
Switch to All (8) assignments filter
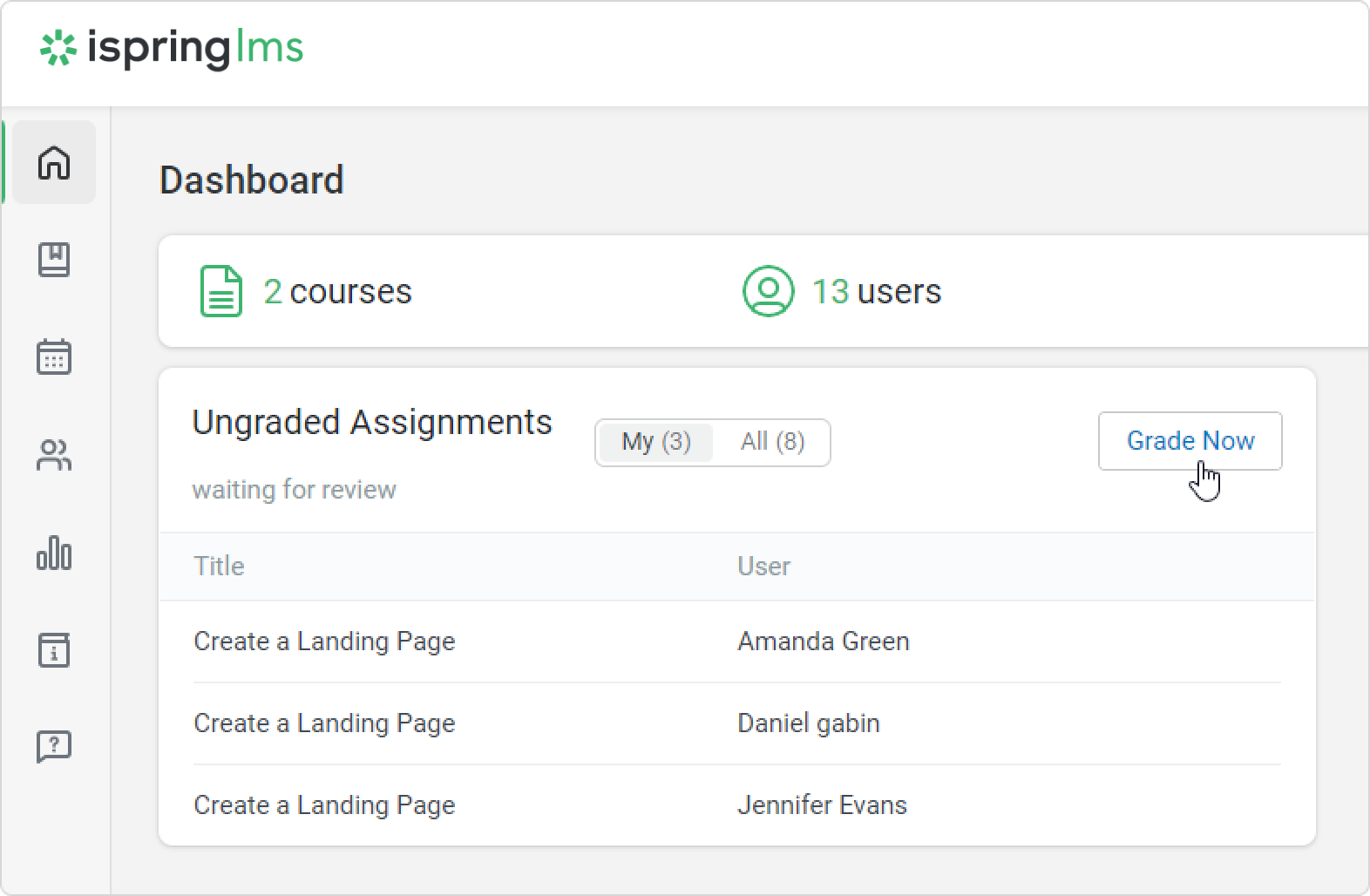click(772, 442)
